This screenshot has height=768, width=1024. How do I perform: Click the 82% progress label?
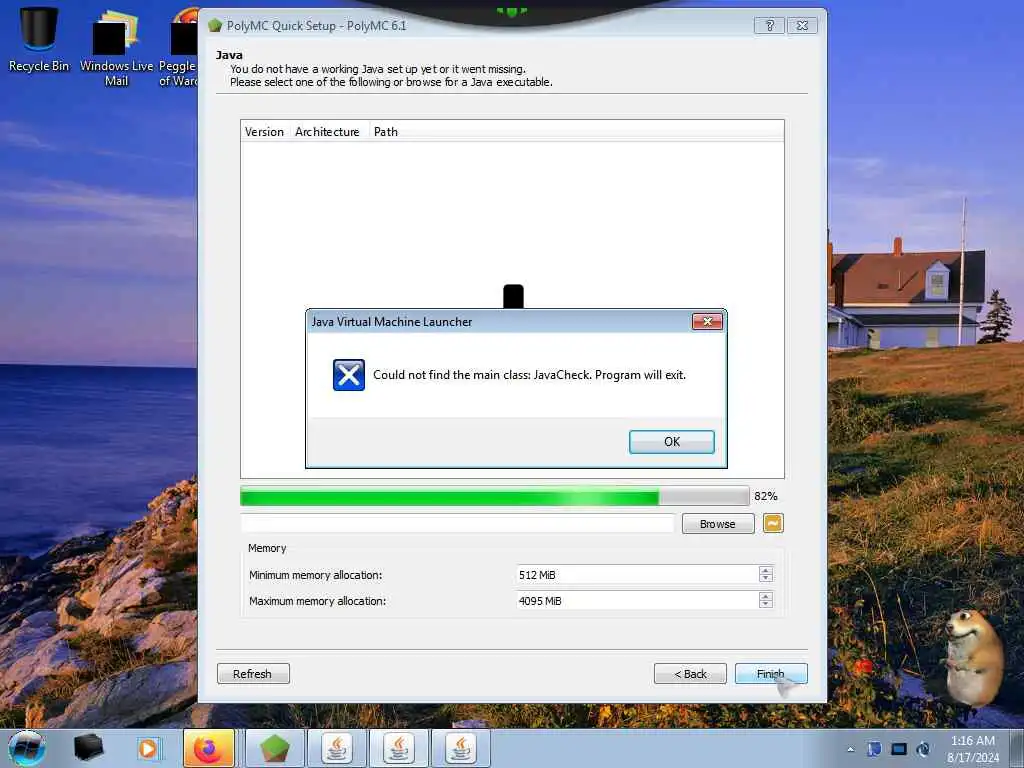pyautogui.click(x=765, y=496)
